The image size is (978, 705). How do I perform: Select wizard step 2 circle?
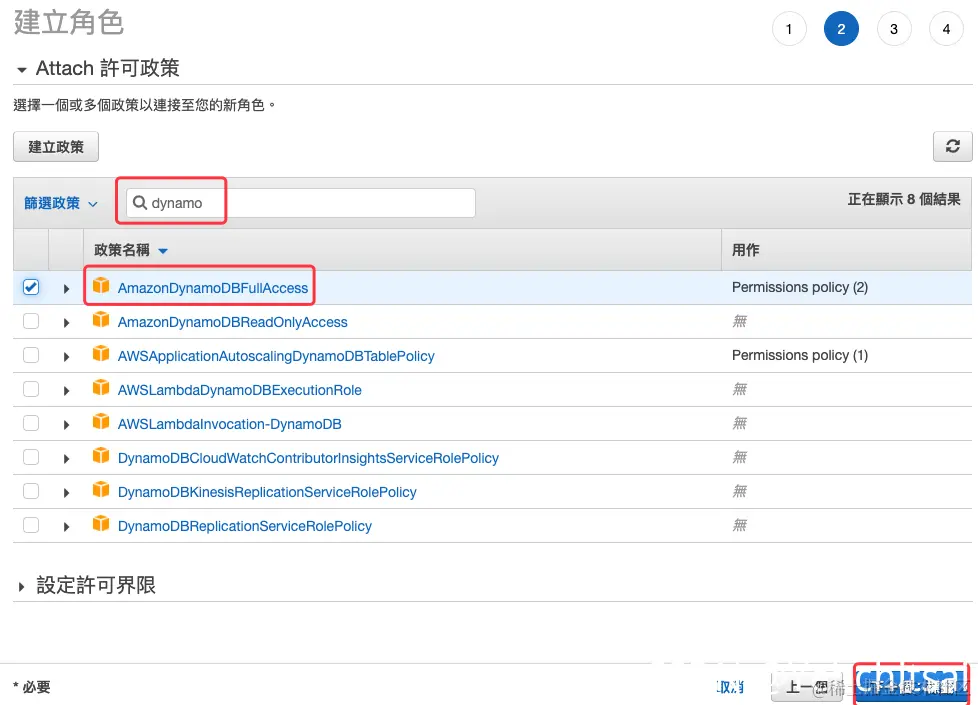(x=841, y=29)
